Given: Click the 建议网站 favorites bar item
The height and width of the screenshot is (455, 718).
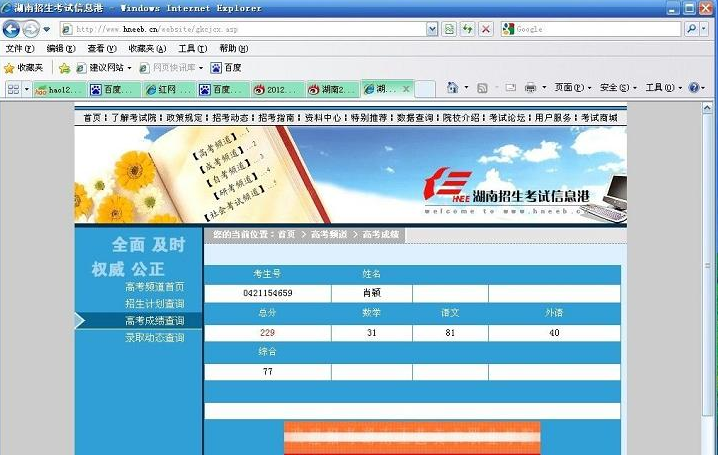Looking at the screenshot, I should point(103,68).
